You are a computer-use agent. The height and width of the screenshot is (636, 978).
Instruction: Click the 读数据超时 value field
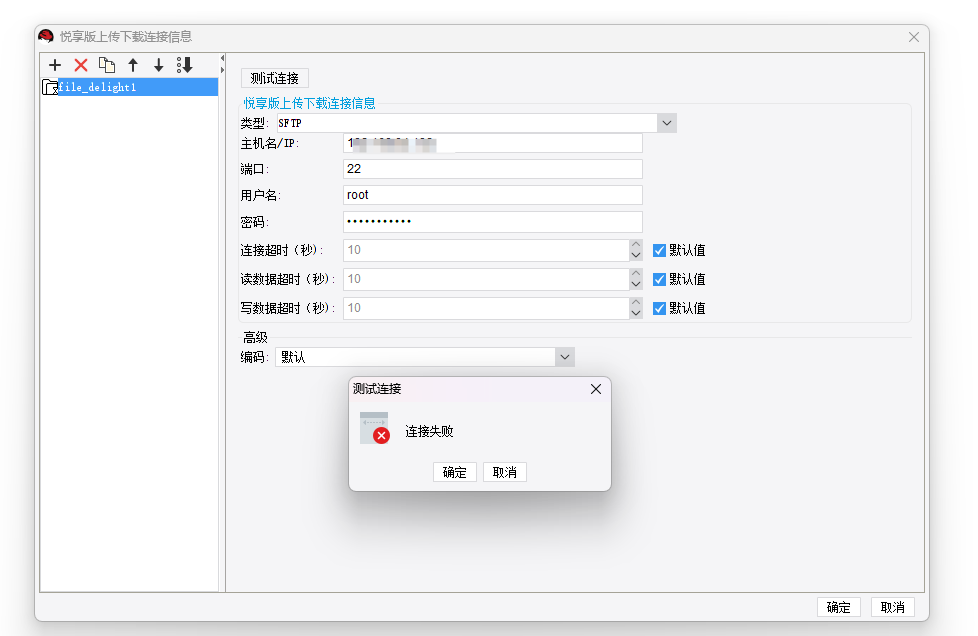(x=487, y=279)
